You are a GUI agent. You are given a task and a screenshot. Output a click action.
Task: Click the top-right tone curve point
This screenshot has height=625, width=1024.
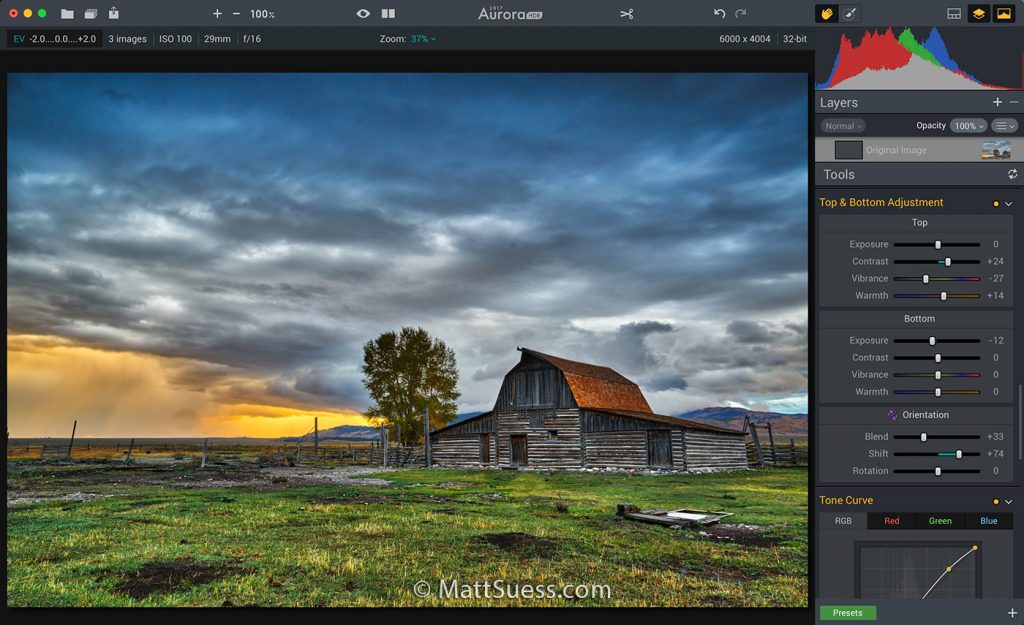pyautogui.click(x=975, y=547)
